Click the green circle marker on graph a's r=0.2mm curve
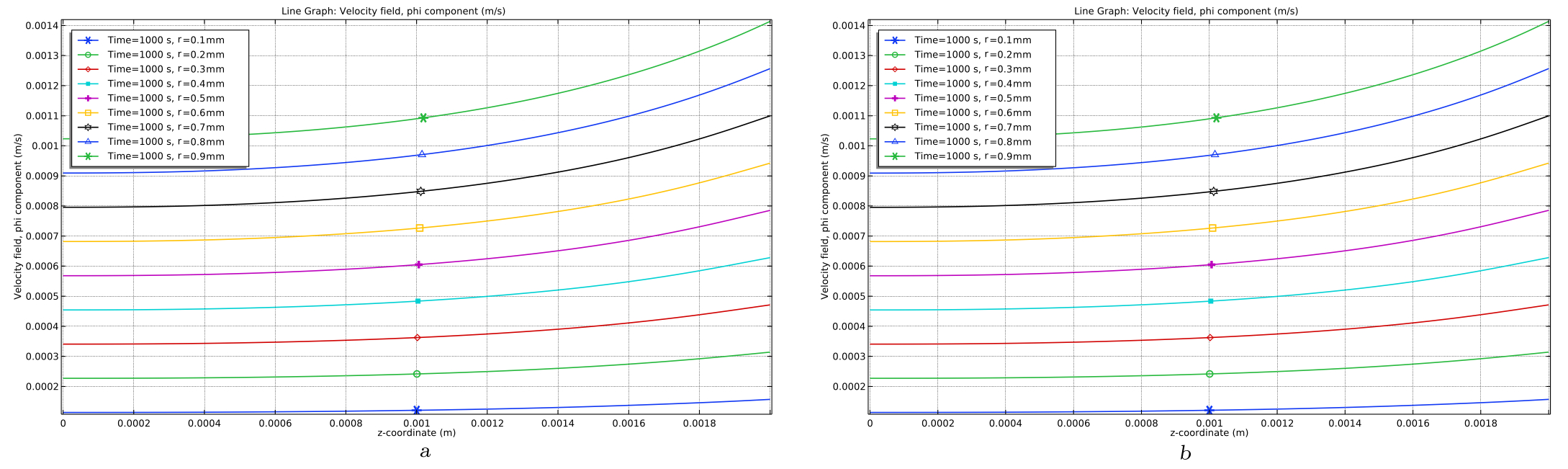Screen dimensions: 1568x469 pyautogui.click(x=417, y=374)
